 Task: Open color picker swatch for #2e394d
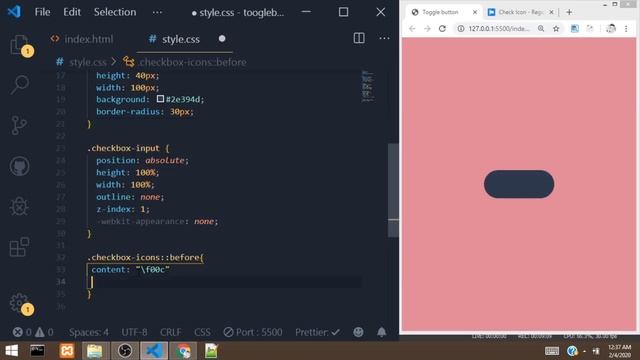point(160,99)
